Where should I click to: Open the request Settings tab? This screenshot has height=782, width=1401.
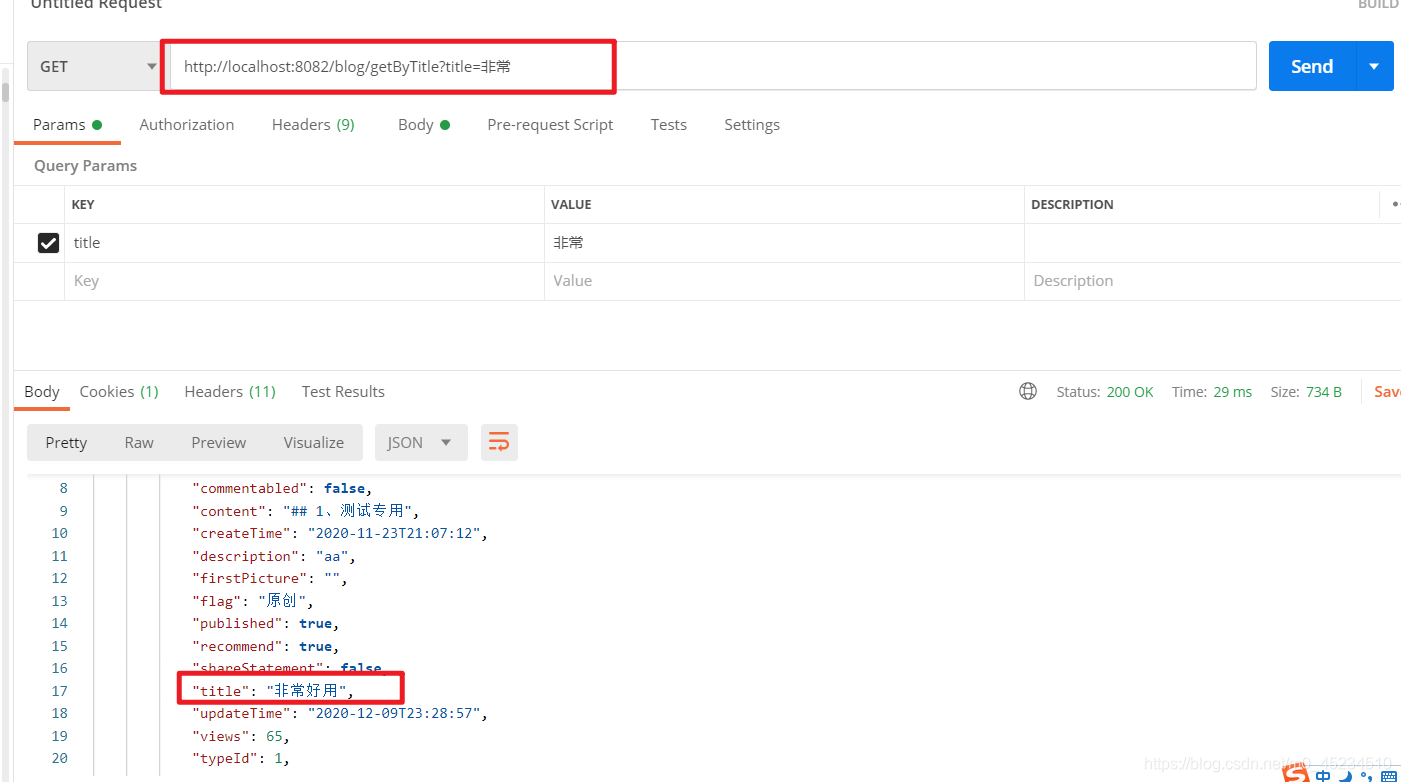click(752, 125)
